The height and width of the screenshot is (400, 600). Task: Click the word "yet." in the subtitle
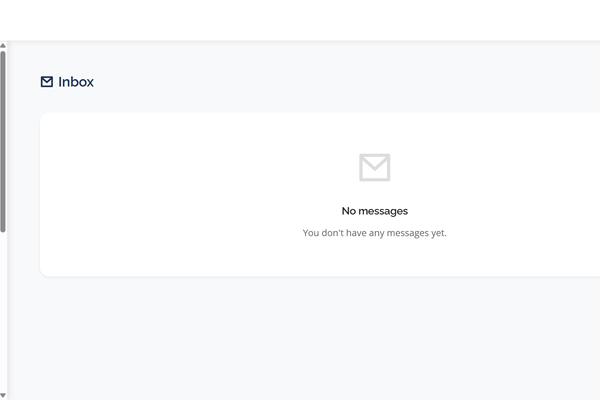439,233
